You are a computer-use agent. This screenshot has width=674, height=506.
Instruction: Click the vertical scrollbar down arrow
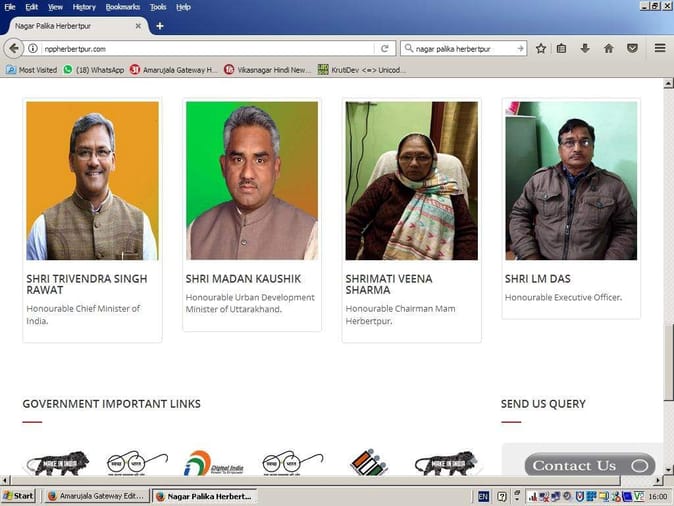pos(668,469)
